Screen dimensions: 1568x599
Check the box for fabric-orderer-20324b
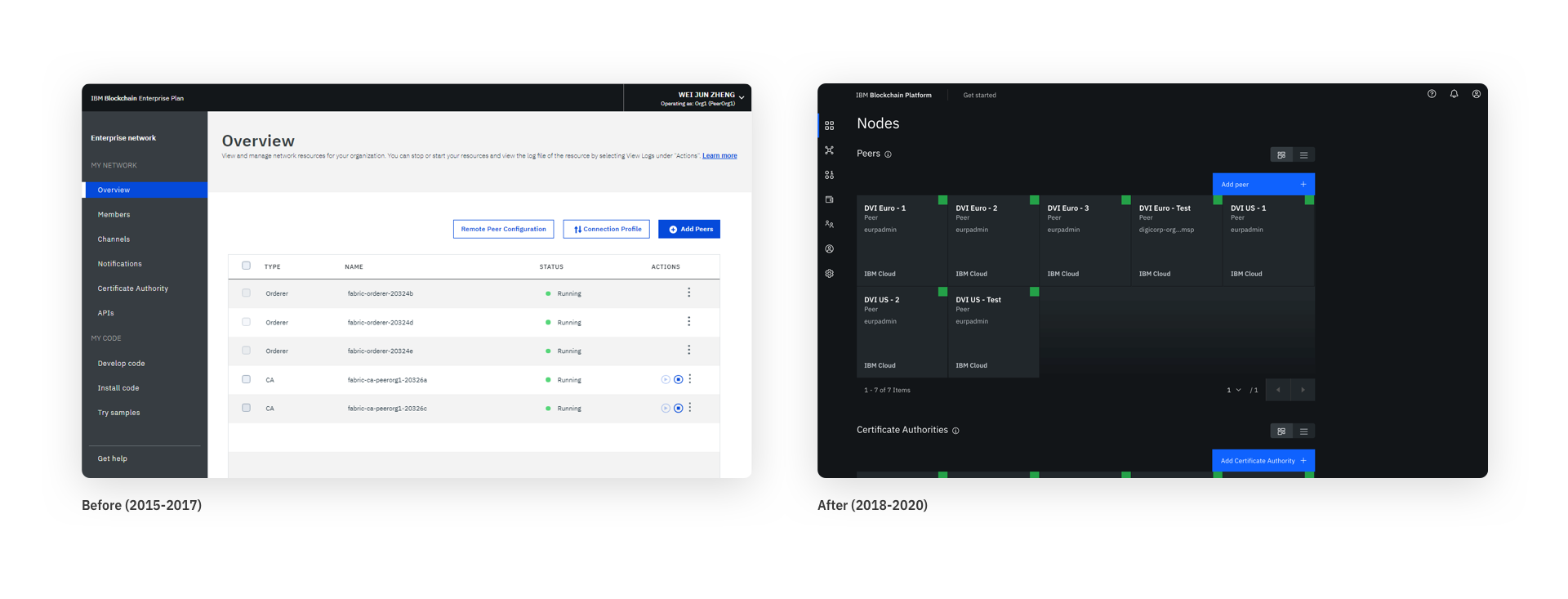pos(246,293)
